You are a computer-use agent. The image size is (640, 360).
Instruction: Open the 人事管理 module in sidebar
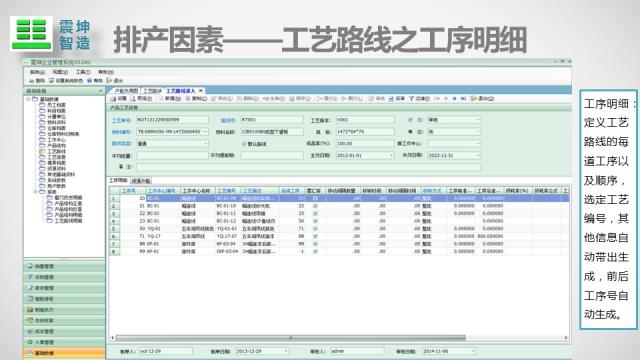tap(64, 342)
